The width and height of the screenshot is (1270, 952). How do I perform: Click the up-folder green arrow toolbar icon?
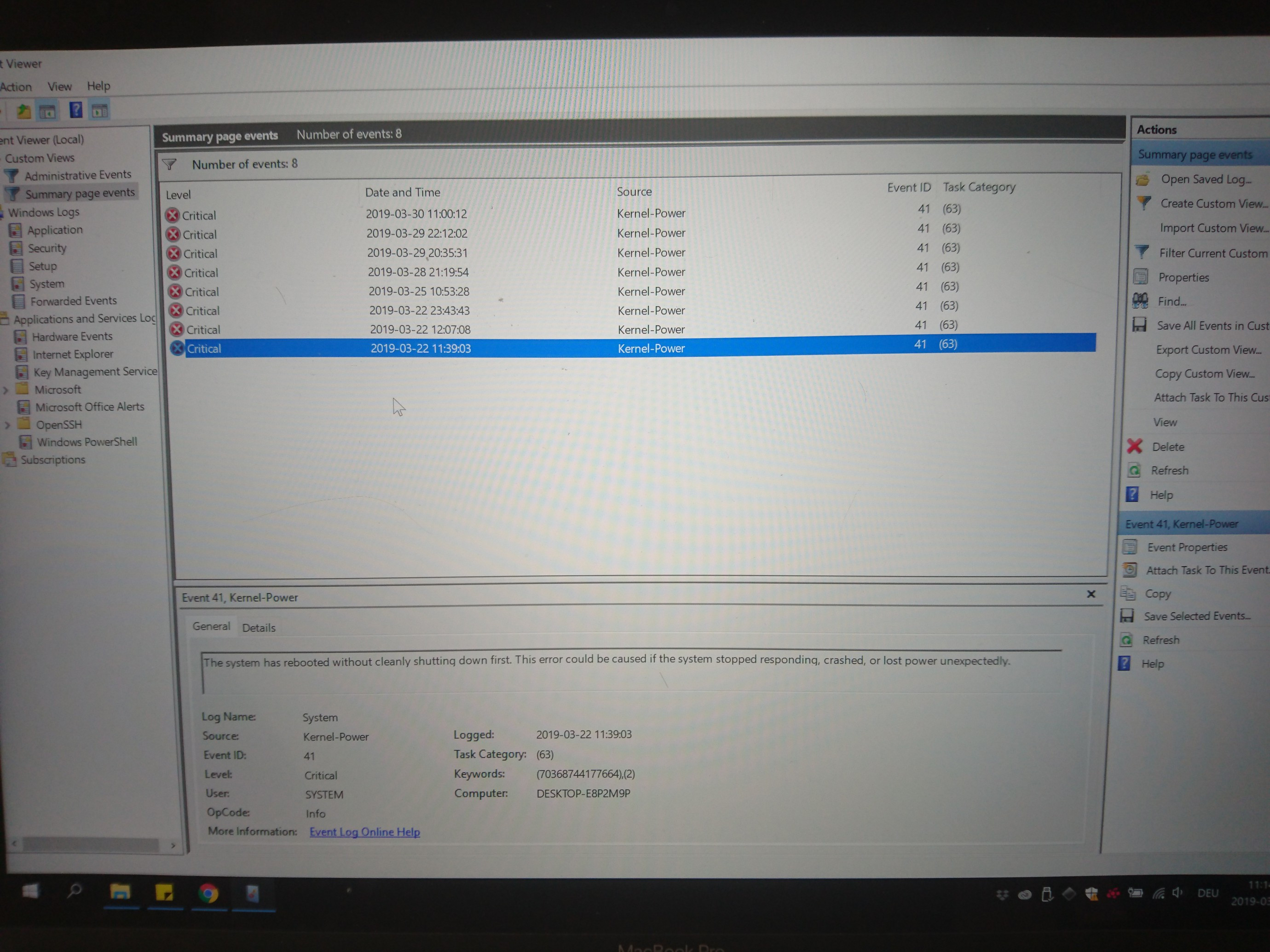tap(23, 110)
